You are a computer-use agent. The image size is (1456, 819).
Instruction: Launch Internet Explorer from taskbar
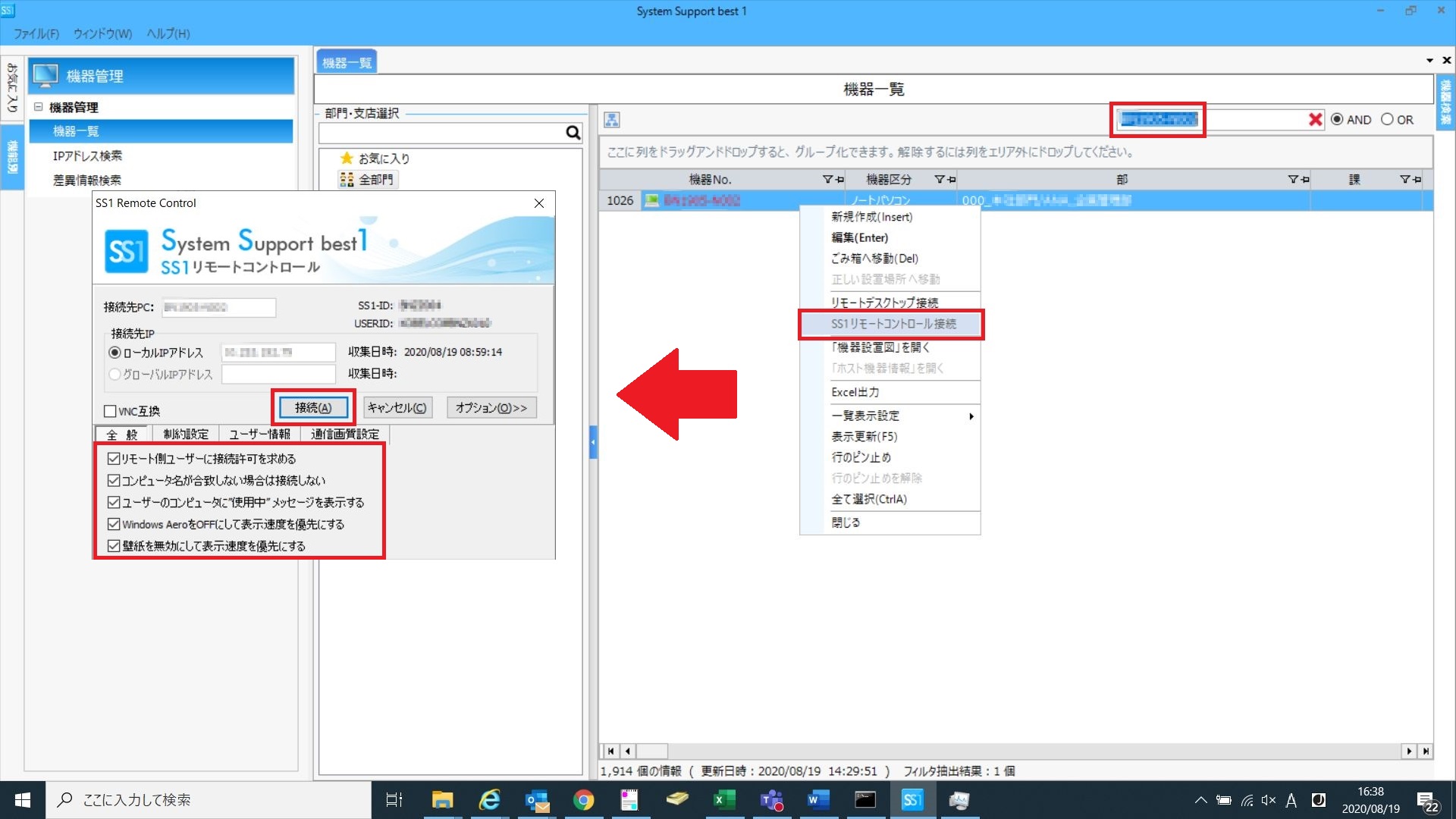tap(490, 800)
